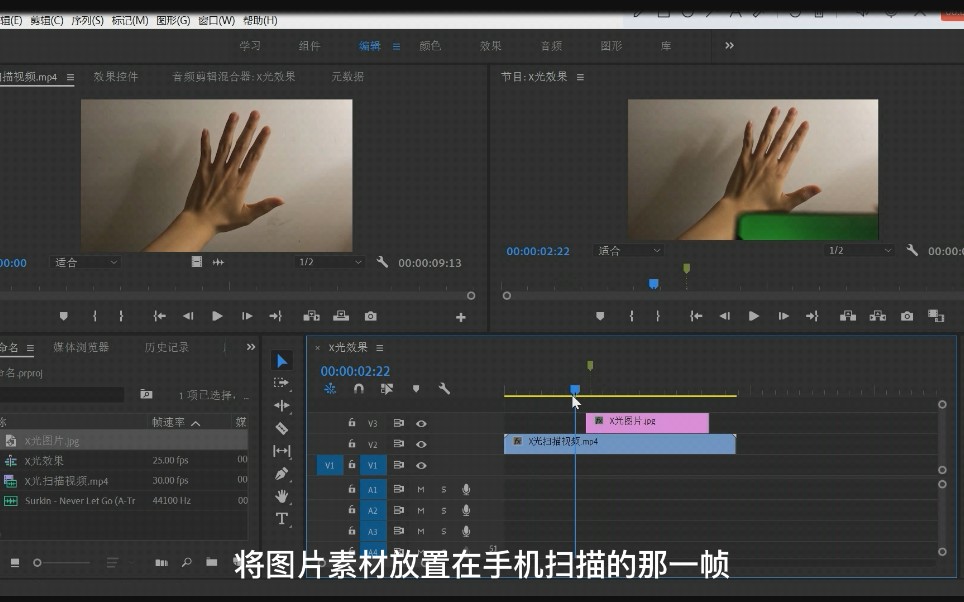This screenshot has width=964, height=602.
Task: Mute the A1 audio track
Action: [420, 489]
